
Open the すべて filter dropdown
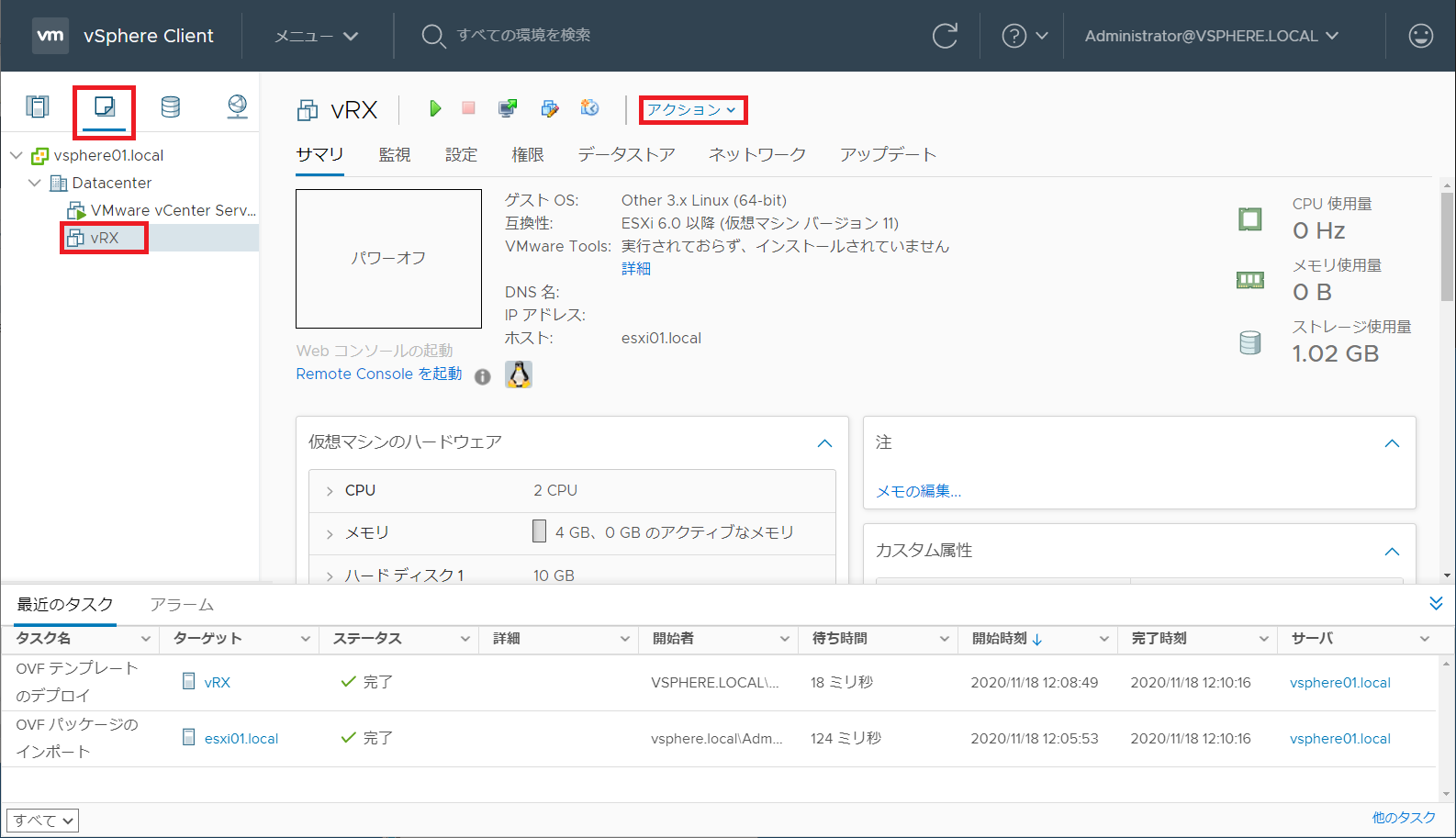(43, 821)
